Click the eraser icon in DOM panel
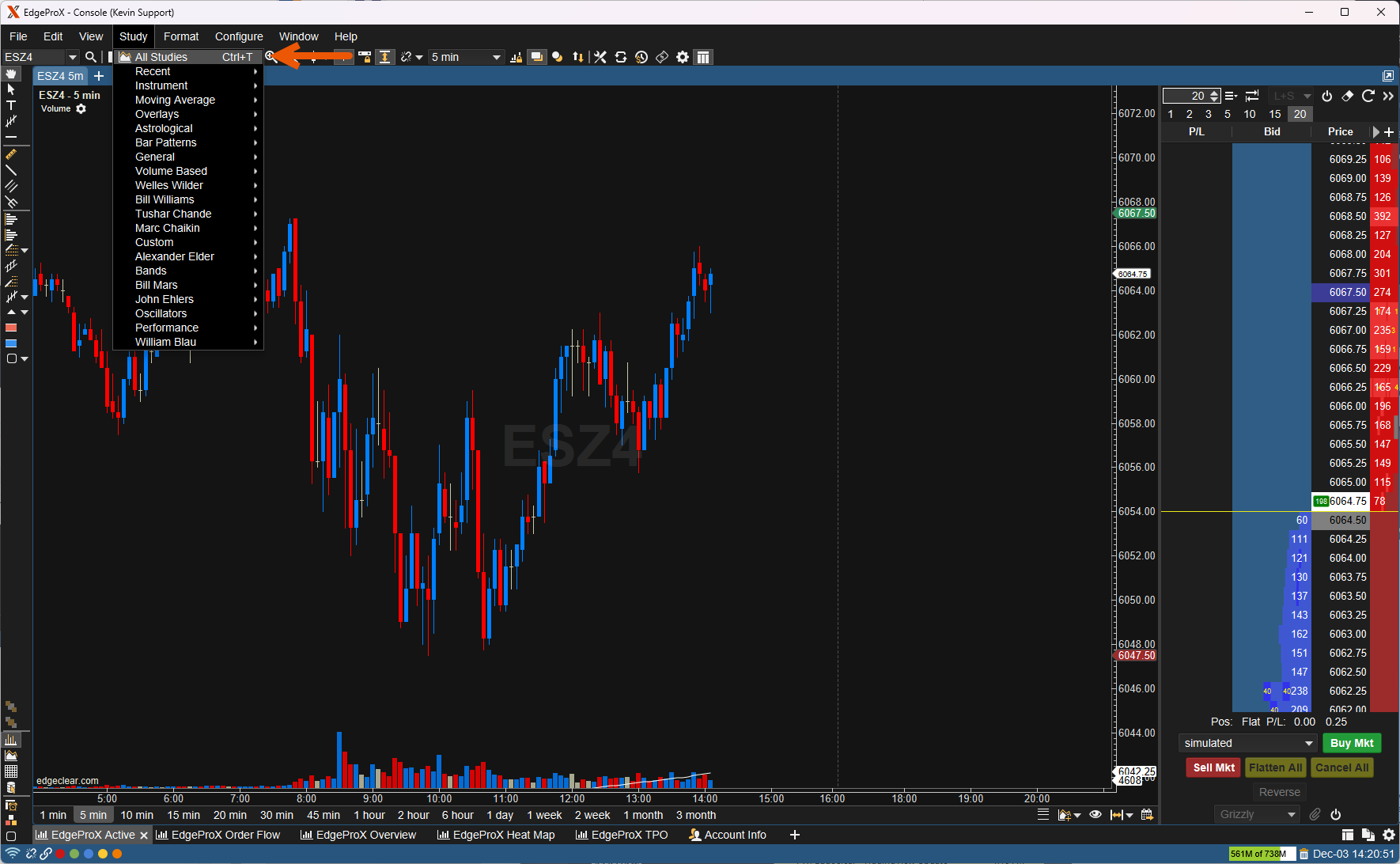The height and width of the screenshot is (864, 1400). pyautogui.click(x=1348, y=96)
